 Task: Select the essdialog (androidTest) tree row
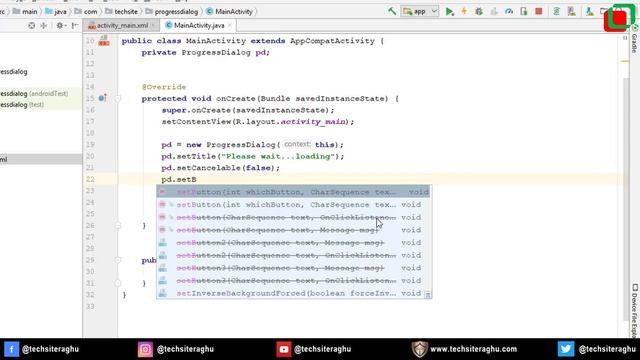[41, 93]
